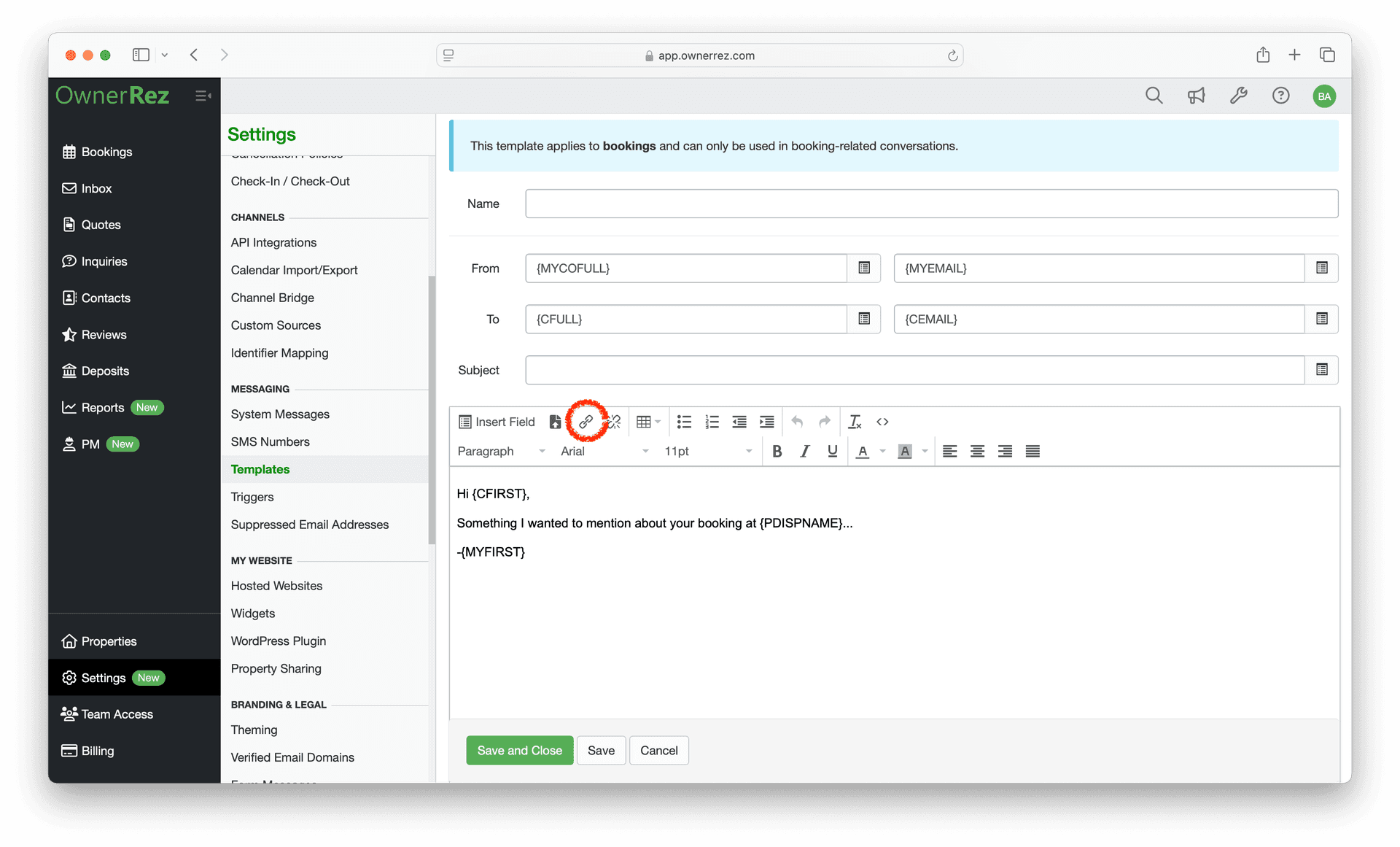Screen dimensions: 1400x847
Task: Toggle underline formatting on selected text
Action: pyautogui.click(x=831, y=451)
